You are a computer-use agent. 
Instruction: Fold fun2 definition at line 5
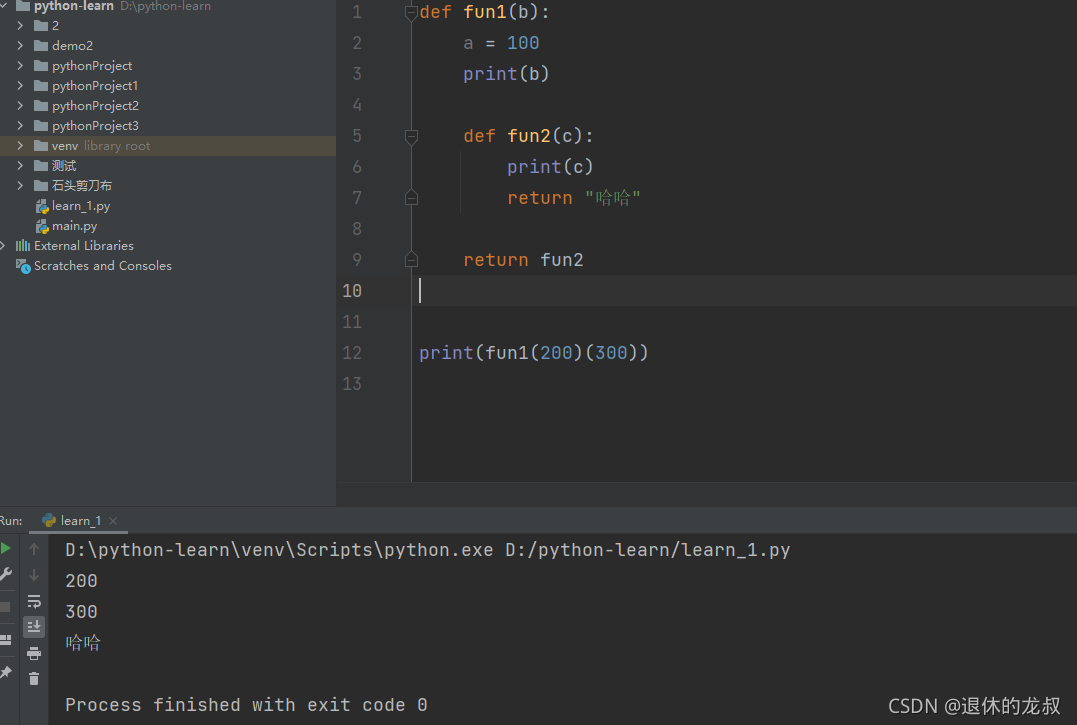pos(411,136)
